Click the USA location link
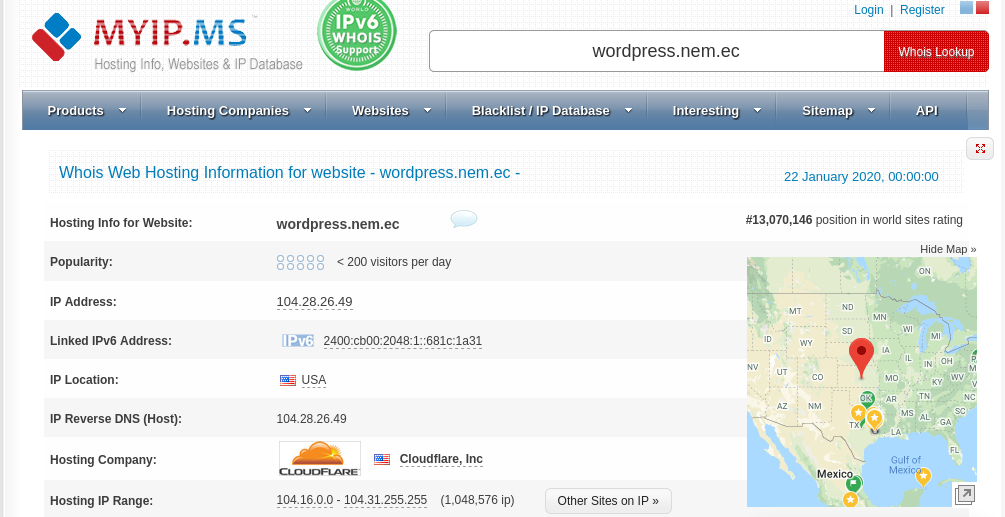 pyautogui.click(x=313, y=380)
